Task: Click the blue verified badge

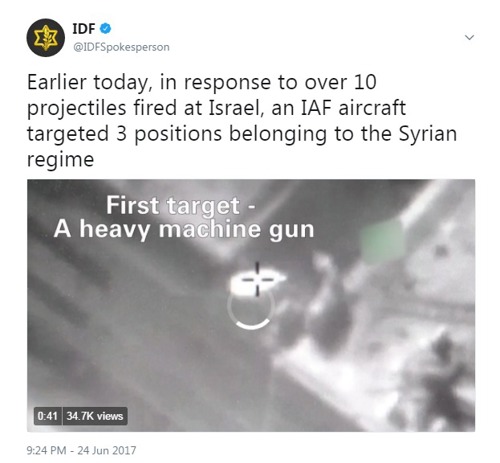Action: [106, 29]
